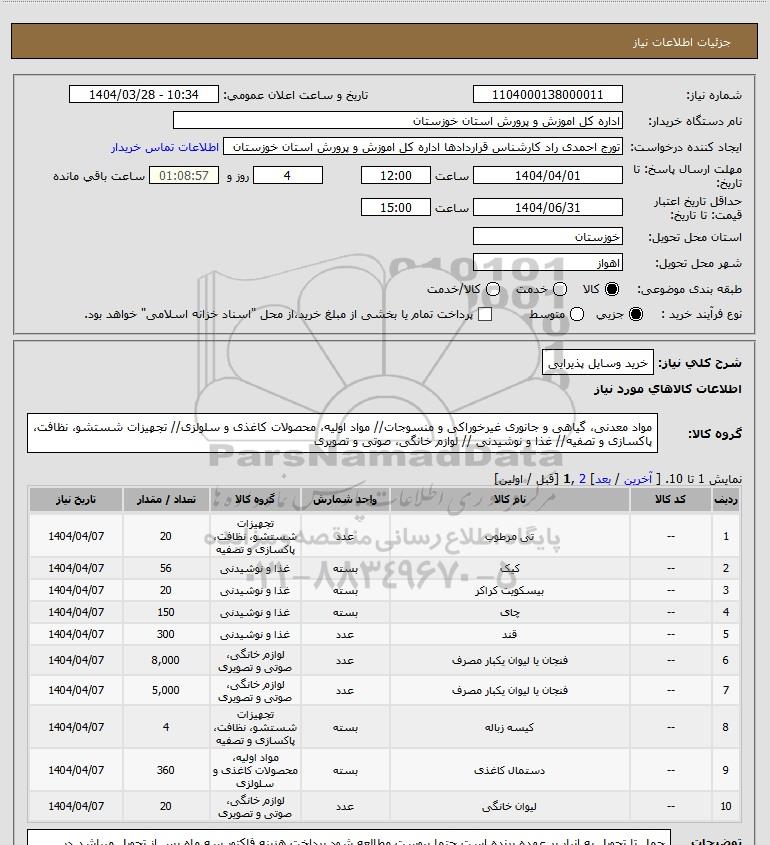Select the کالا/خدمت radio button

coord(492,289)
